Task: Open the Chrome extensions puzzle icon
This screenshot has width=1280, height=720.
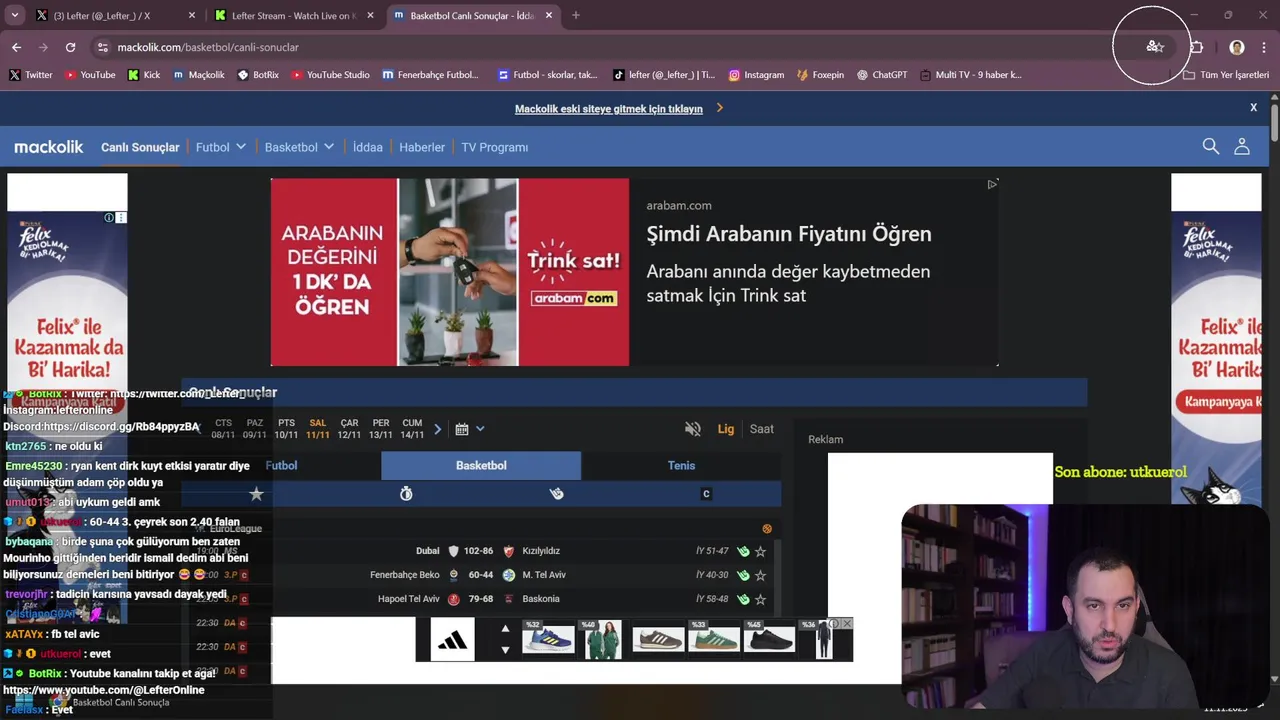Action: [1196, 47]
